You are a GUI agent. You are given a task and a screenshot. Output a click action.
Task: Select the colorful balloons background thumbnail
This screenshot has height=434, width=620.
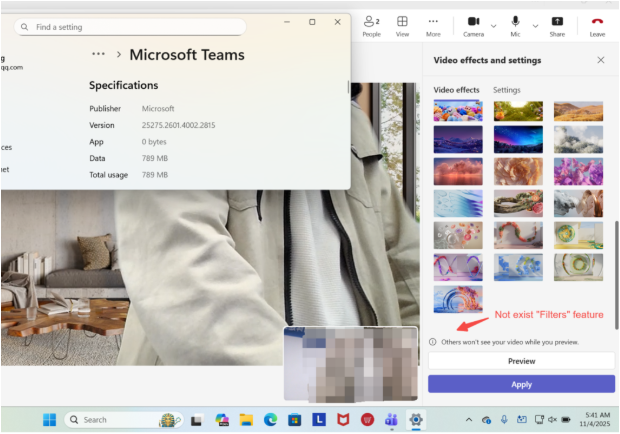tap(458, 110)
